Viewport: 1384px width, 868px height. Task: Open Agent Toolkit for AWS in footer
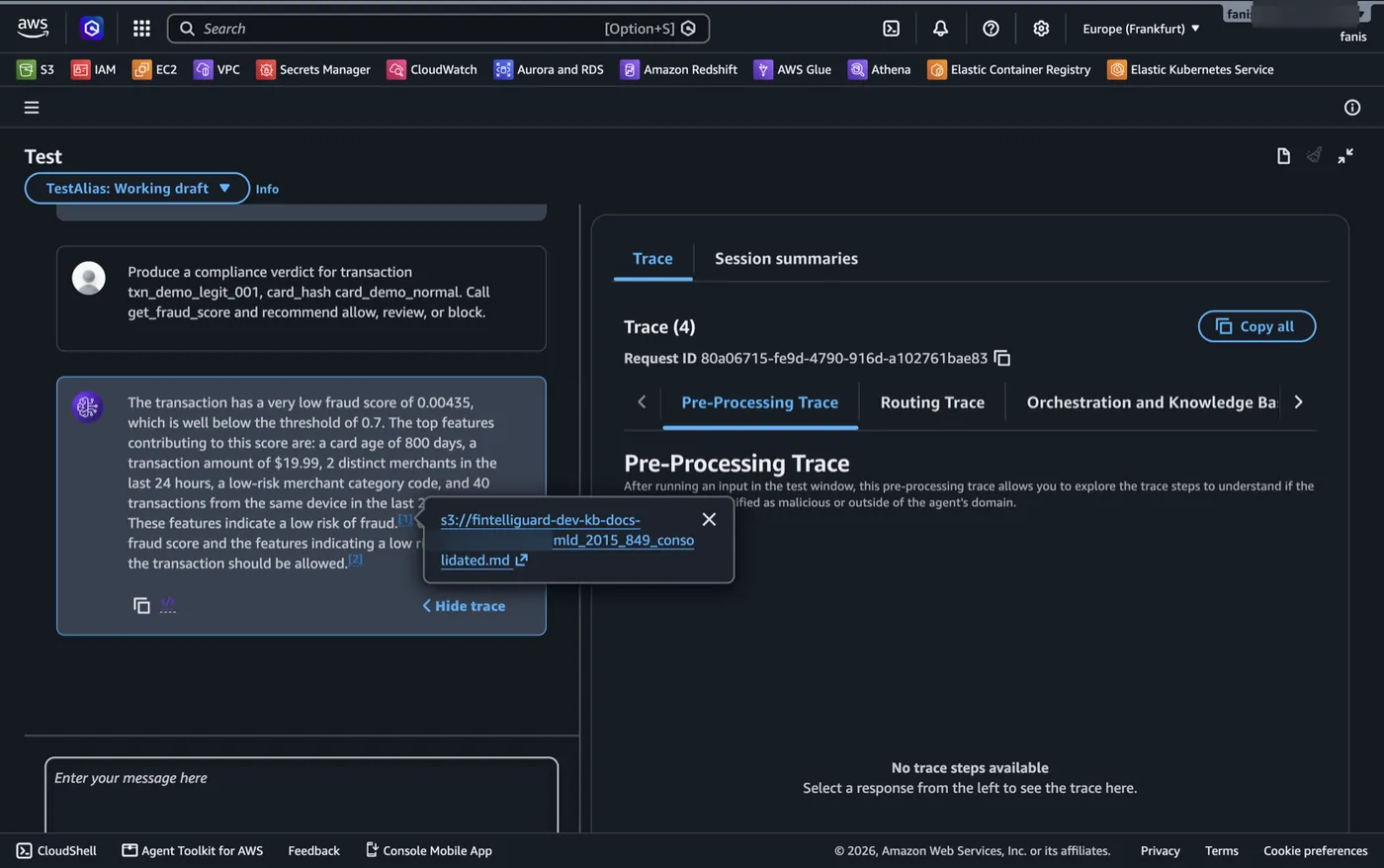coord(192,850)
